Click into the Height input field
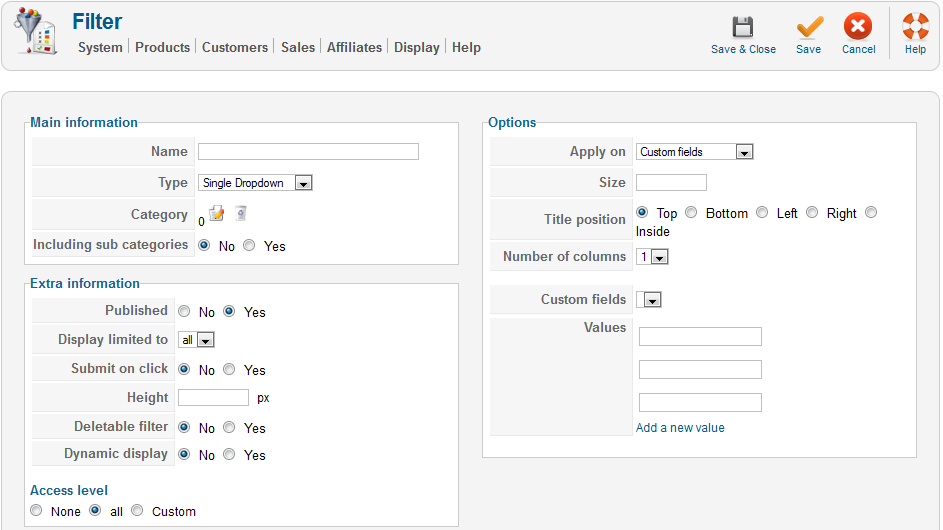 pyautogui.click(x=213, y=398)
